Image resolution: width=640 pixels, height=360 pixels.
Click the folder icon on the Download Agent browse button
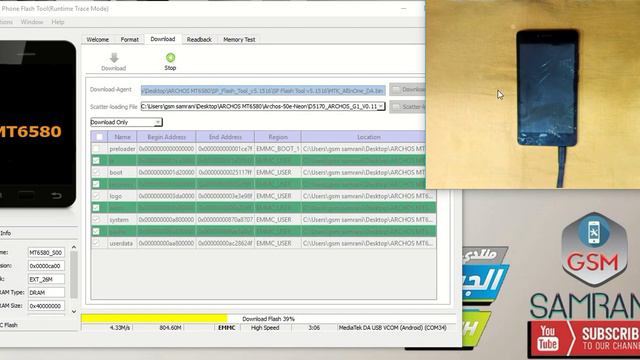tap(396, 89)
